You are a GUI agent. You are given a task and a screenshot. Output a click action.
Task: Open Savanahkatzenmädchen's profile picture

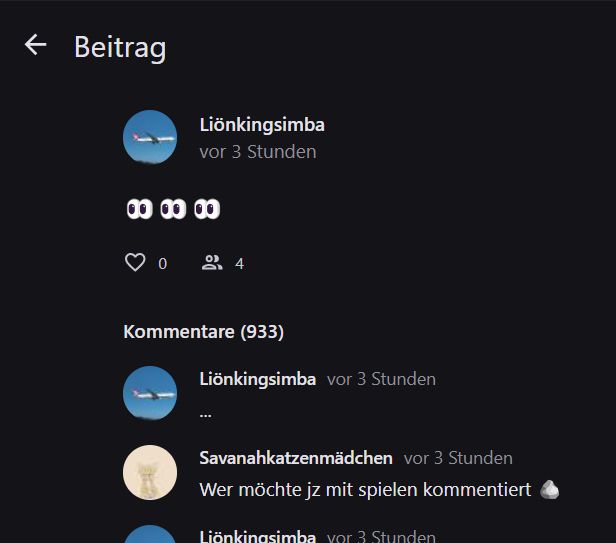point(150,472)
